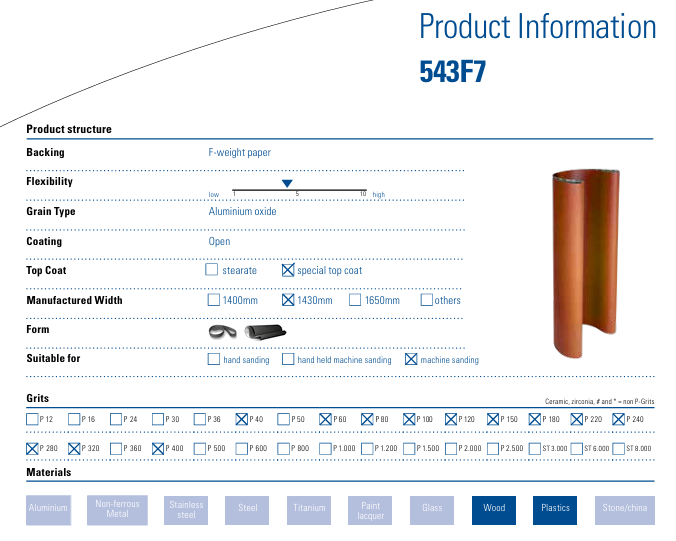
Task: Toggle the stearate checkbox
Action: [212, 269]
